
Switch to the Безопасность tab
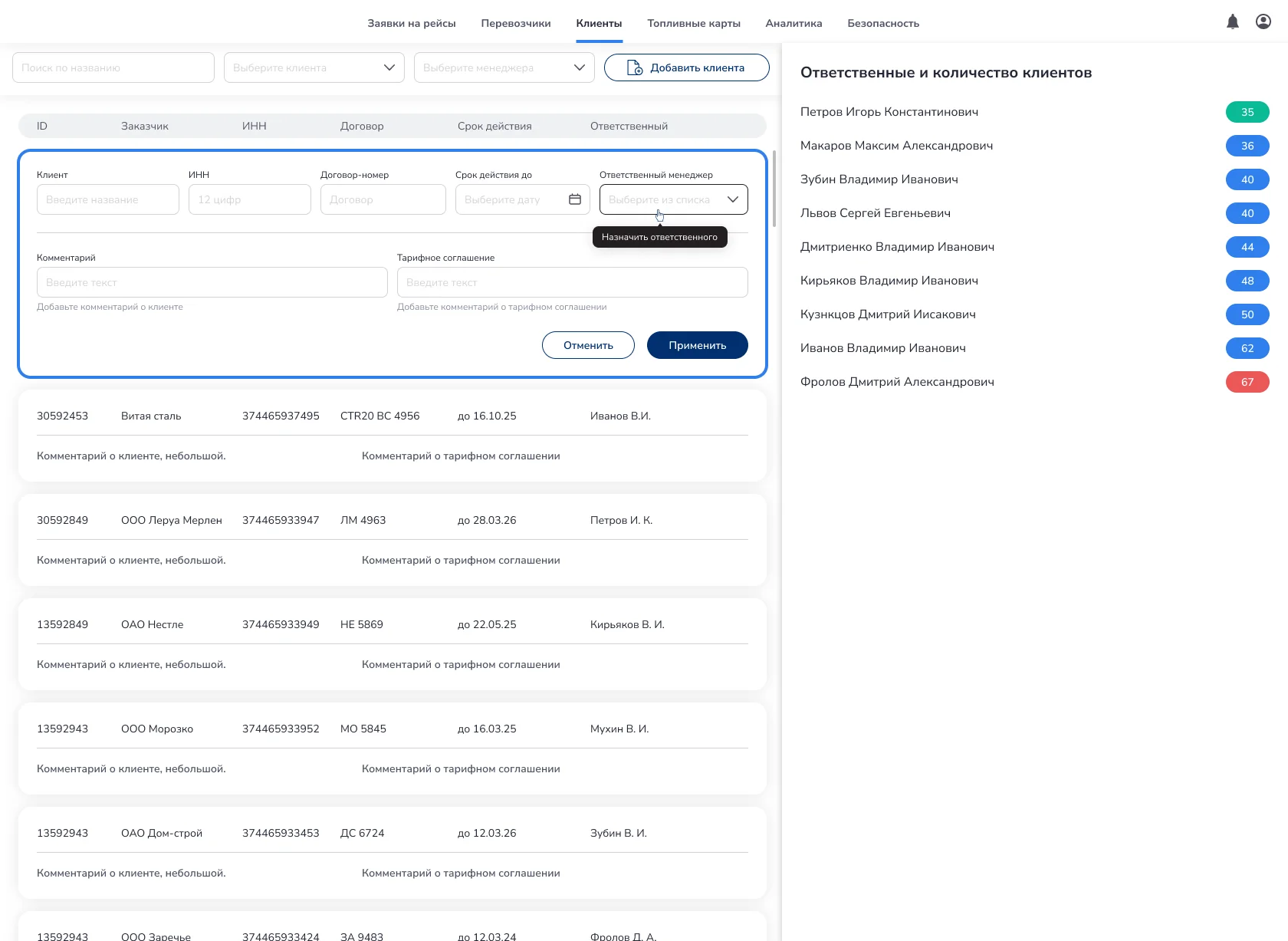coord(883,23)
